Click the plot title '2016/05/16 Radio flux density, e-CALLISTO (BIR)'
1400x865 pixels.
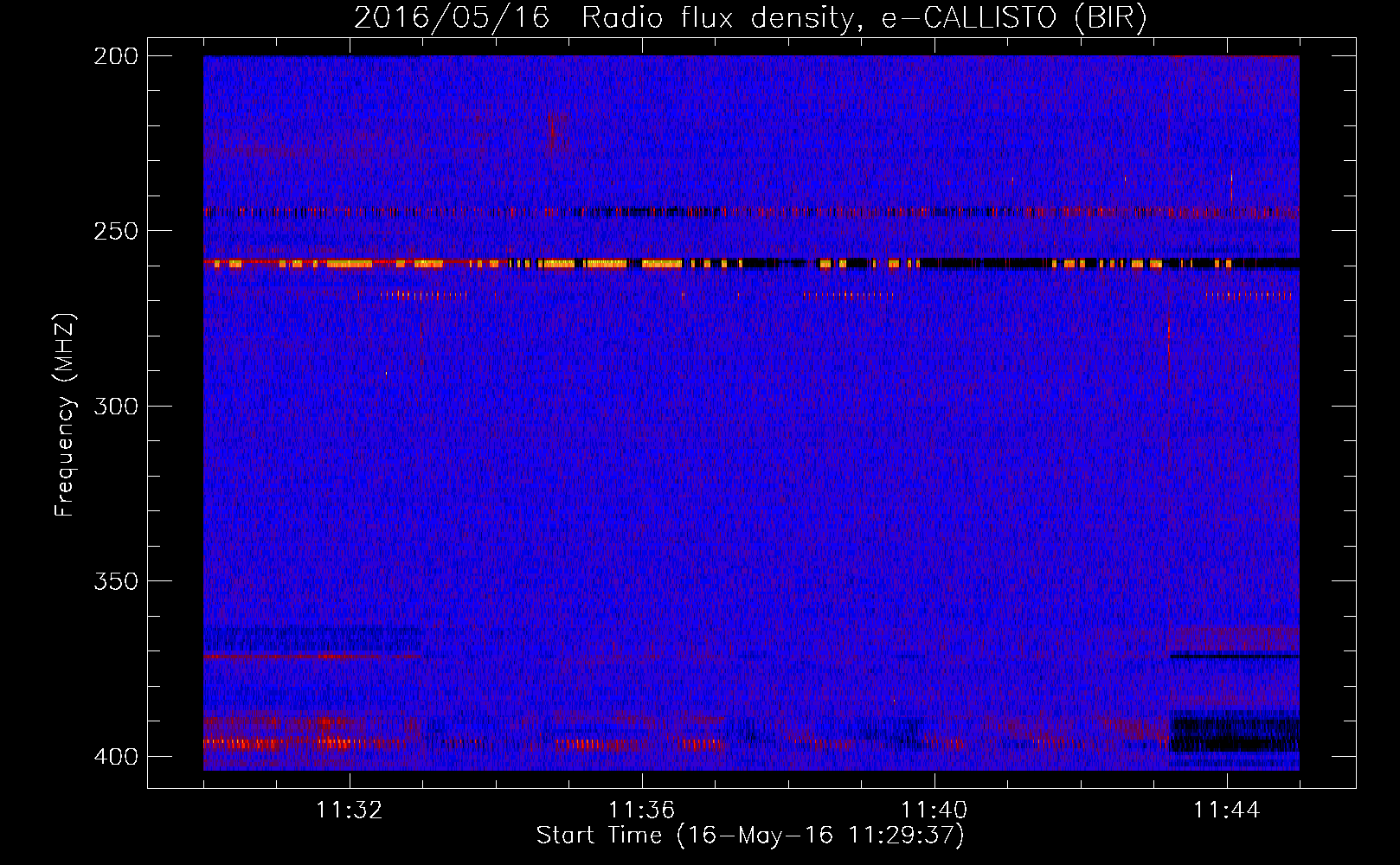click(750, 17)
